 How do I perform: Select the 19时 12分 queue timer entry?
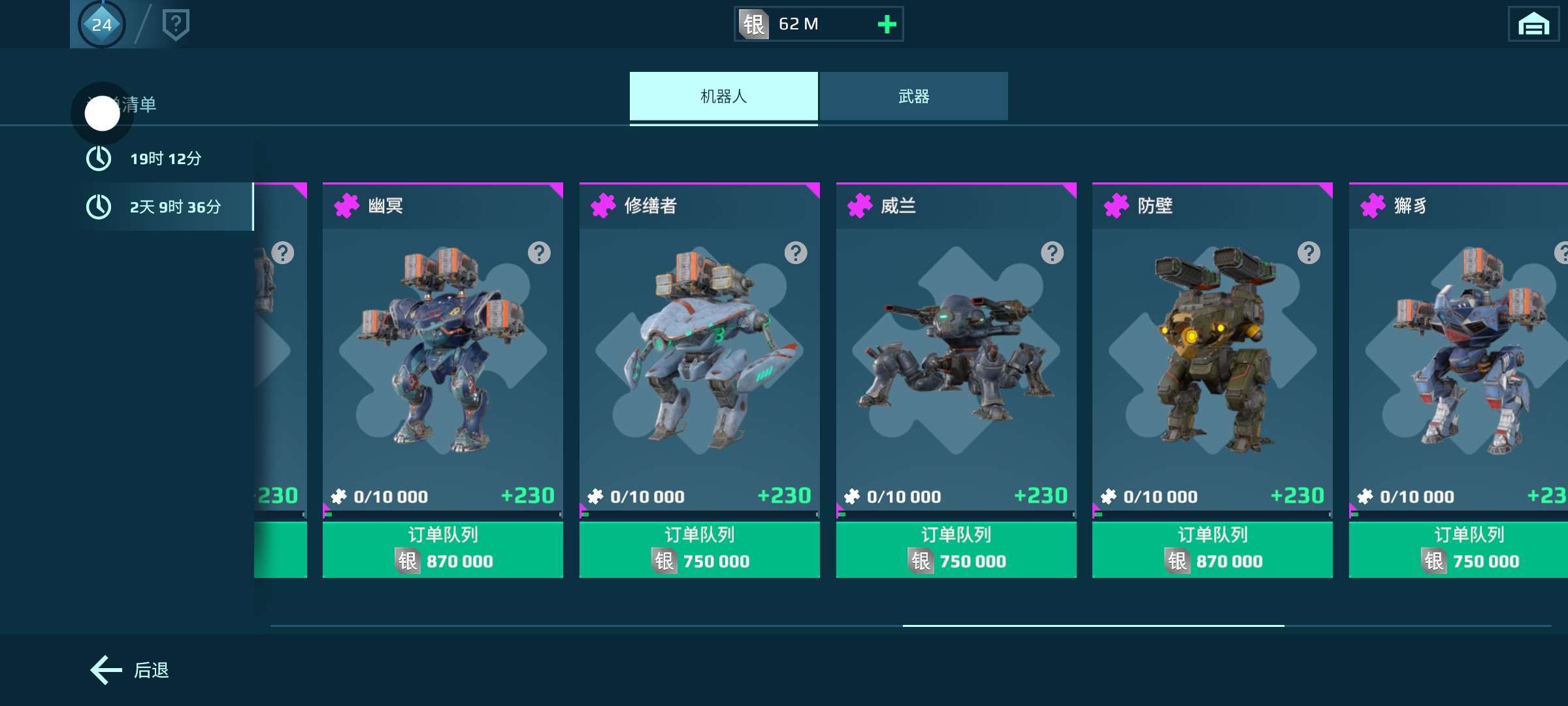coord(165,158)
